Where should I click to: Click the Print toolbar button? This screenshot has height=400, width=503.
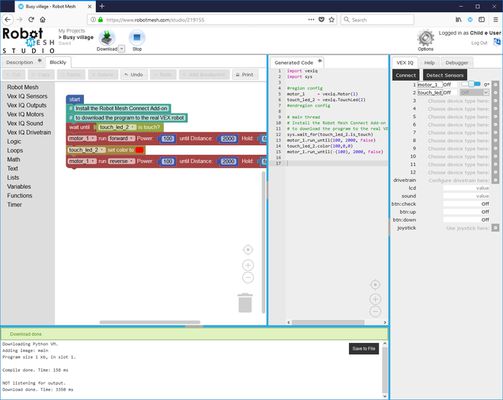[244, 75]
